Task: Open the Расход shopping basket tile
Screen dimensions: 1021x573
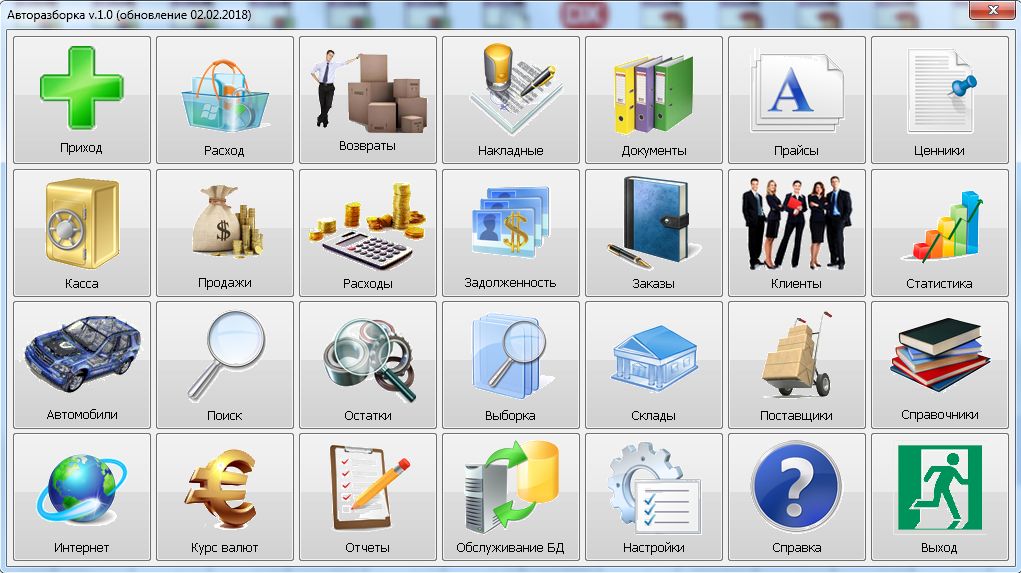Action: 225,100
